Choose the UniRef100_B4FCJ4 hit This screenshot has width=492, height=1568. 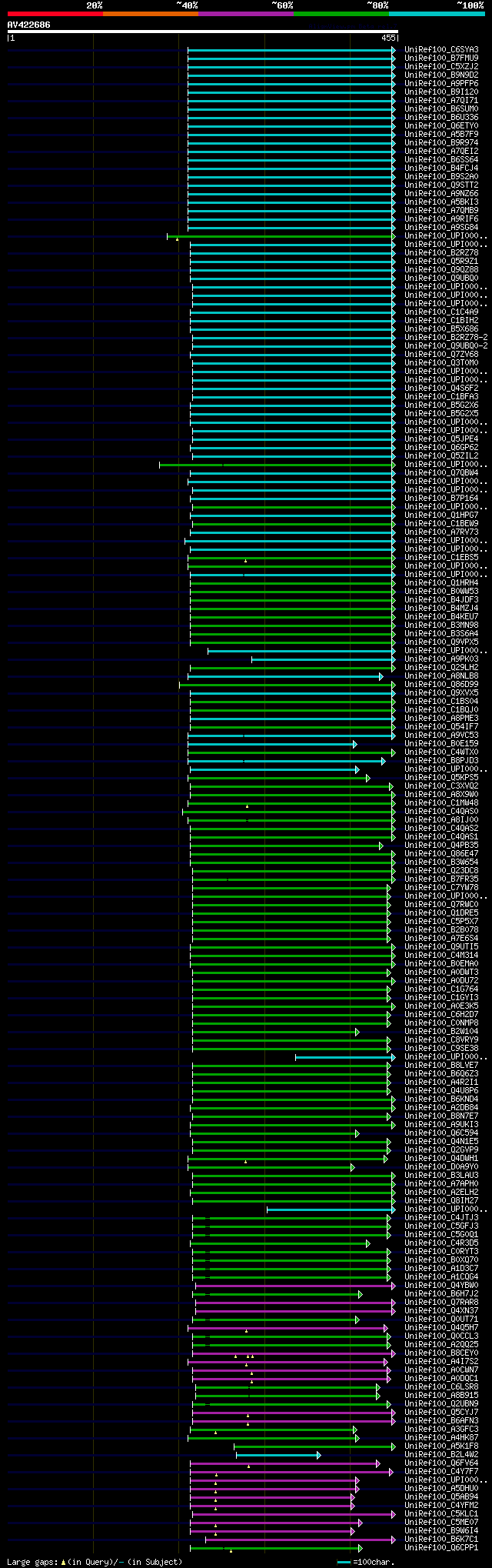pyautogui.click(x=441, y=168)
